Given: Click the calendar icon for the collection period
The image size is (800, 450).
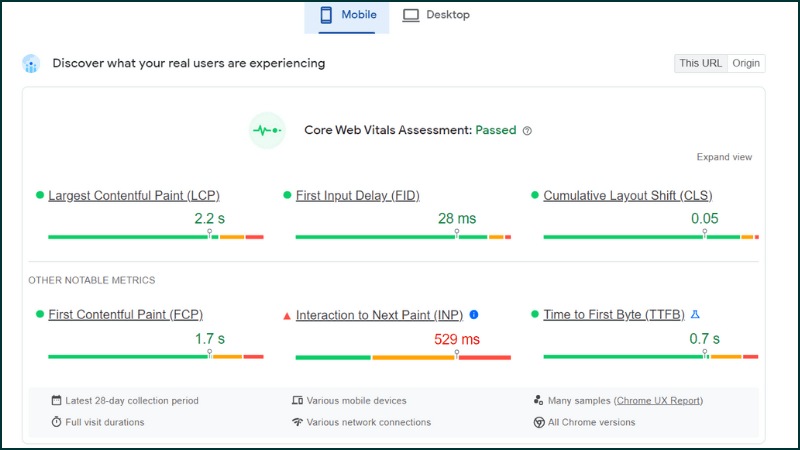Looking at the screenshot, I should pyautogui.click(x=56, y=400).
